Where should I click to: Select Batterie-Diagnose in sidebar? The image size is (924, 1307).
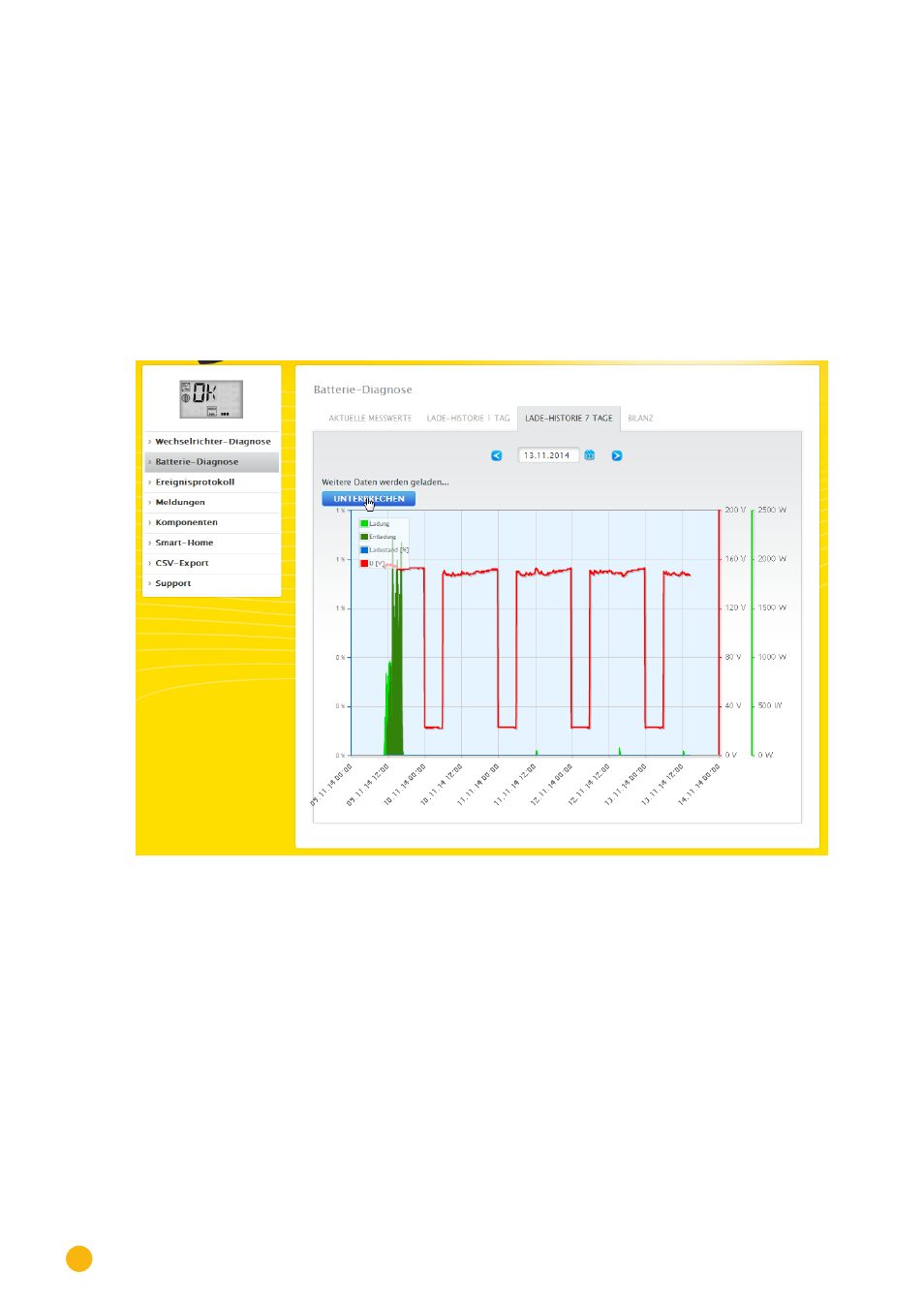coord(212,462)
